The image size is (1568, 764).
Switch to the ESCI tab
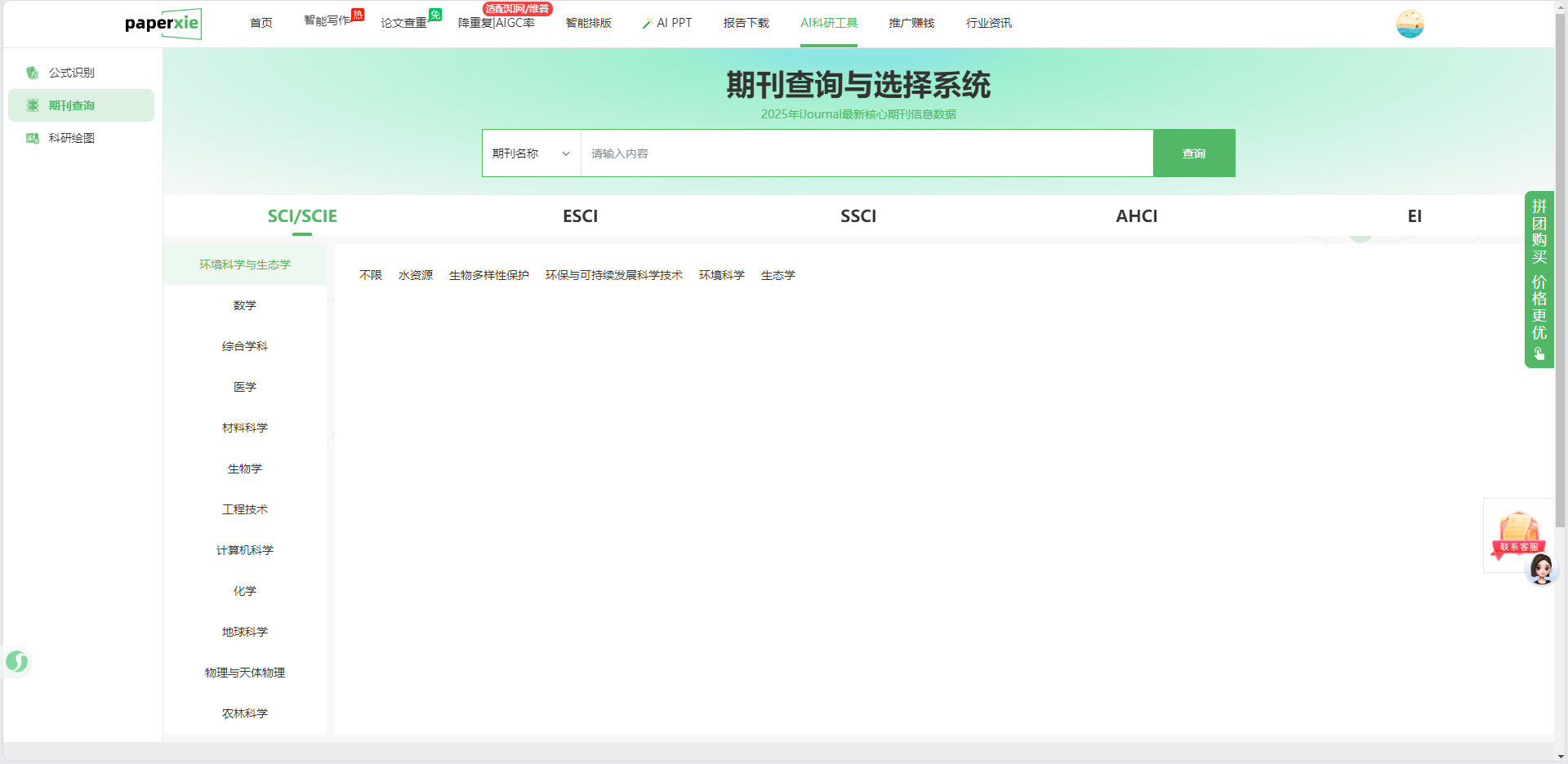tap(580, 216)
